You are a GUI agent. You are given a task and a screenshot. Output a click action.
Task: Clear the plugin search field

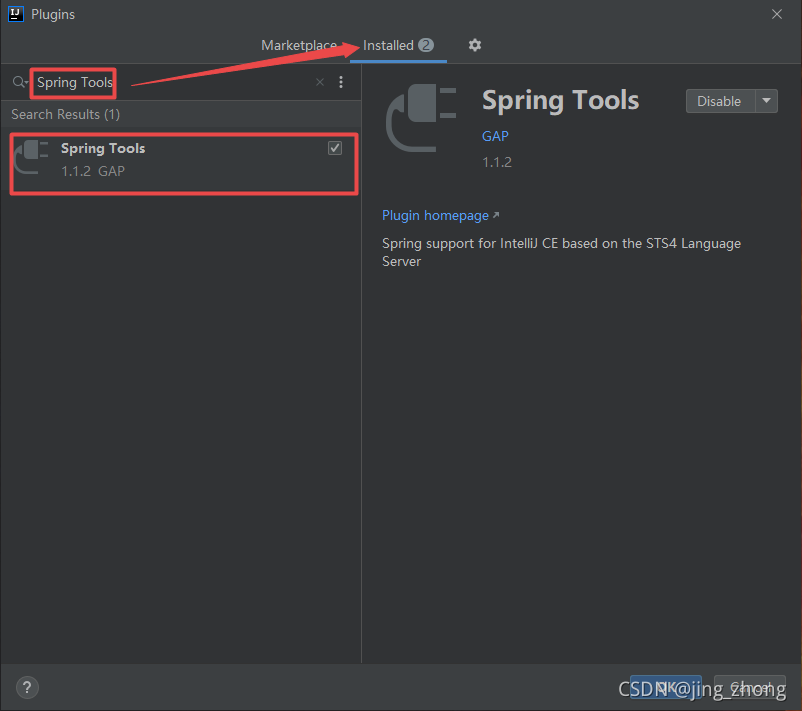pos(320,82)
